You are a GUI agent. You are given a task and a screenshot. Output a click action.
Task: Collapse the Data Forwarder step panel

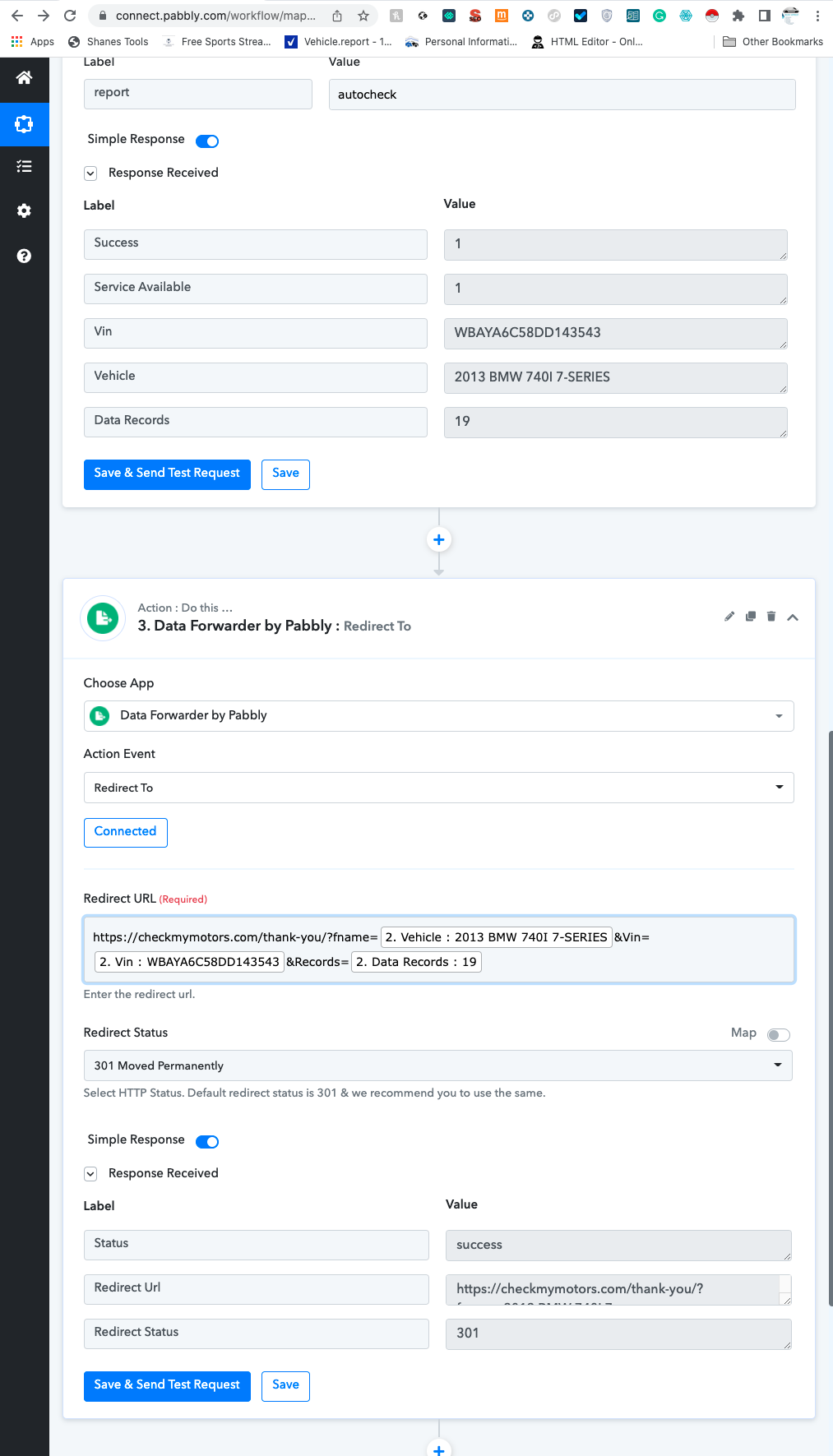(793, 617)
